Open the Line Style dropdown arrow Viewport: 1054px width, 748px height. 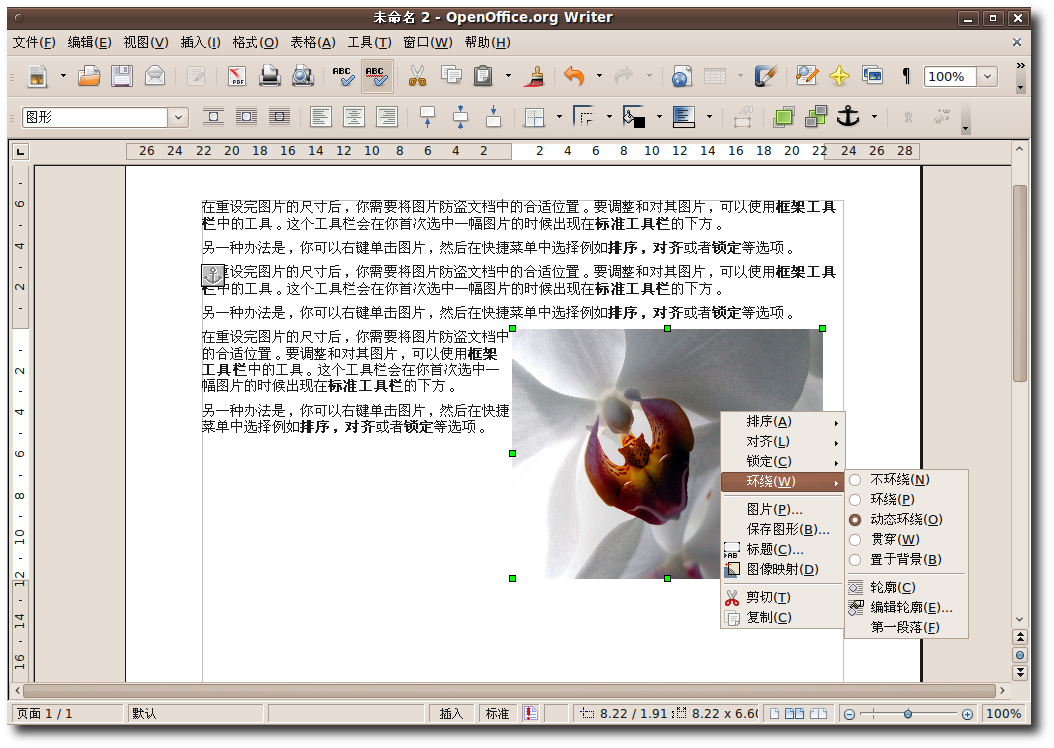[x=609, y=117]
